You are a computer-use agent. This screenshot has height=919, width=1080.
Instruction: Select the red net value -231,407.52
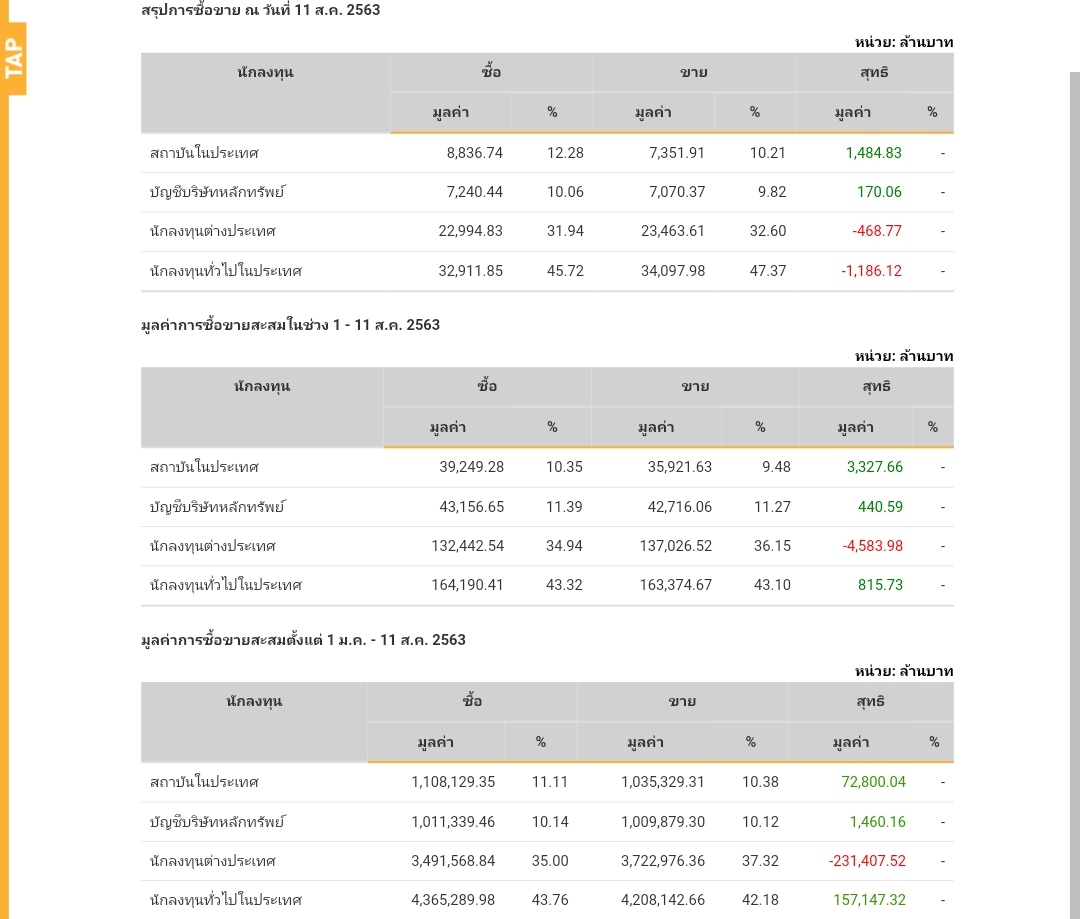coord(867,861)
